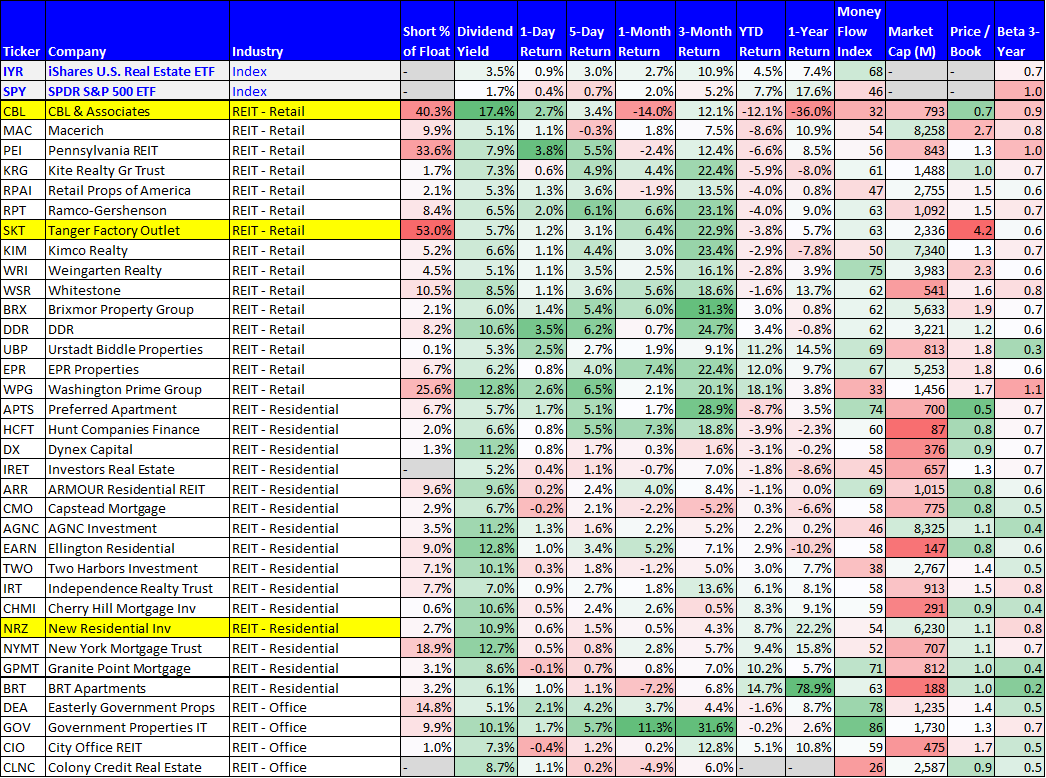This screenshot has width=1046, height=778.
Task: Click the Ramco-Gershenson company cell
Action: (x=137, y=211)
